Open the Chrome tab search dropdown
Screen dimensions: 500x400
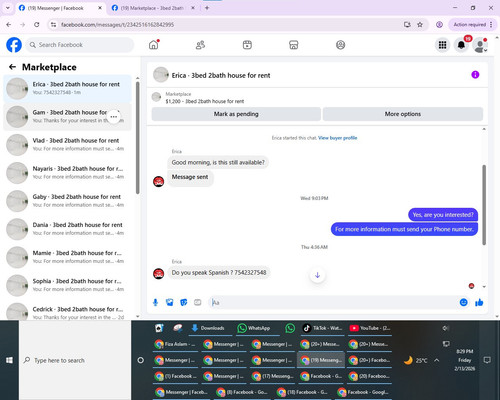tap(7, 8)
